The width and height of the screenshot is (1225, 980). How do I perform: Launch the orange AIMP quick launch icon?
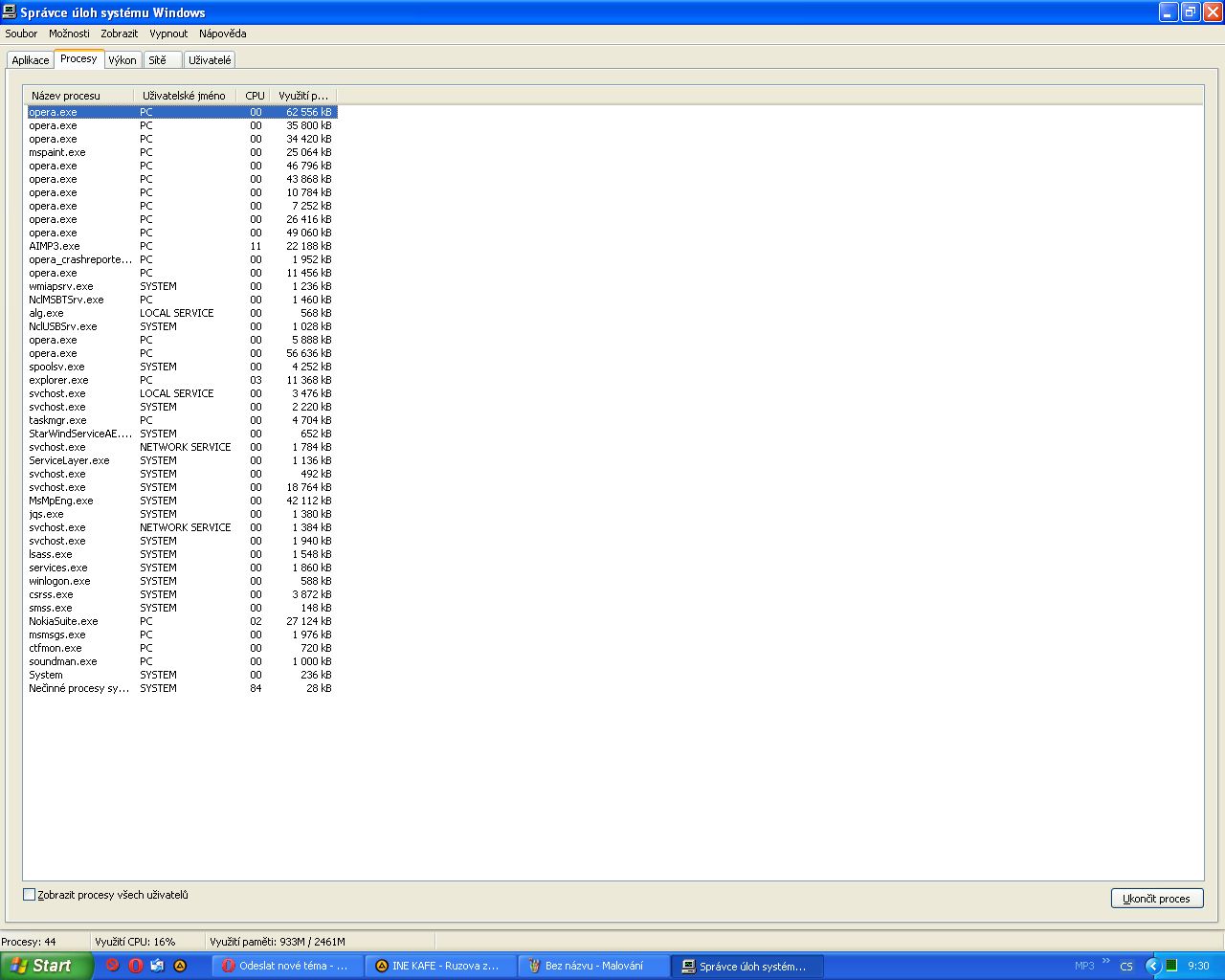[x=180, y=966]
